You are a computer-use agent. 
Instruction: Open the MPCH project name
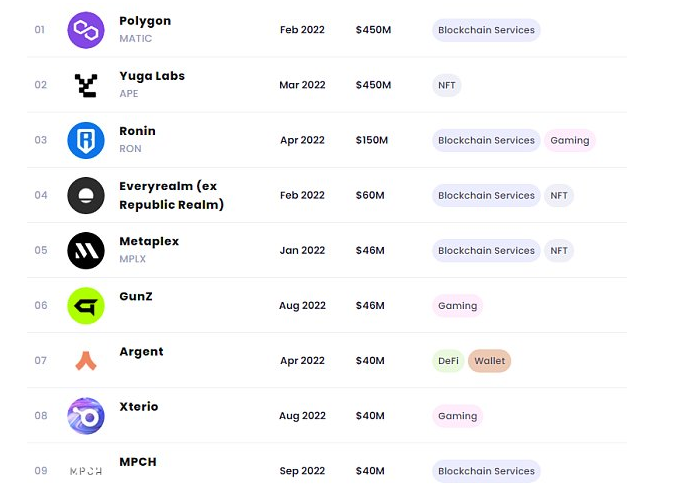[x=138, y=461]
